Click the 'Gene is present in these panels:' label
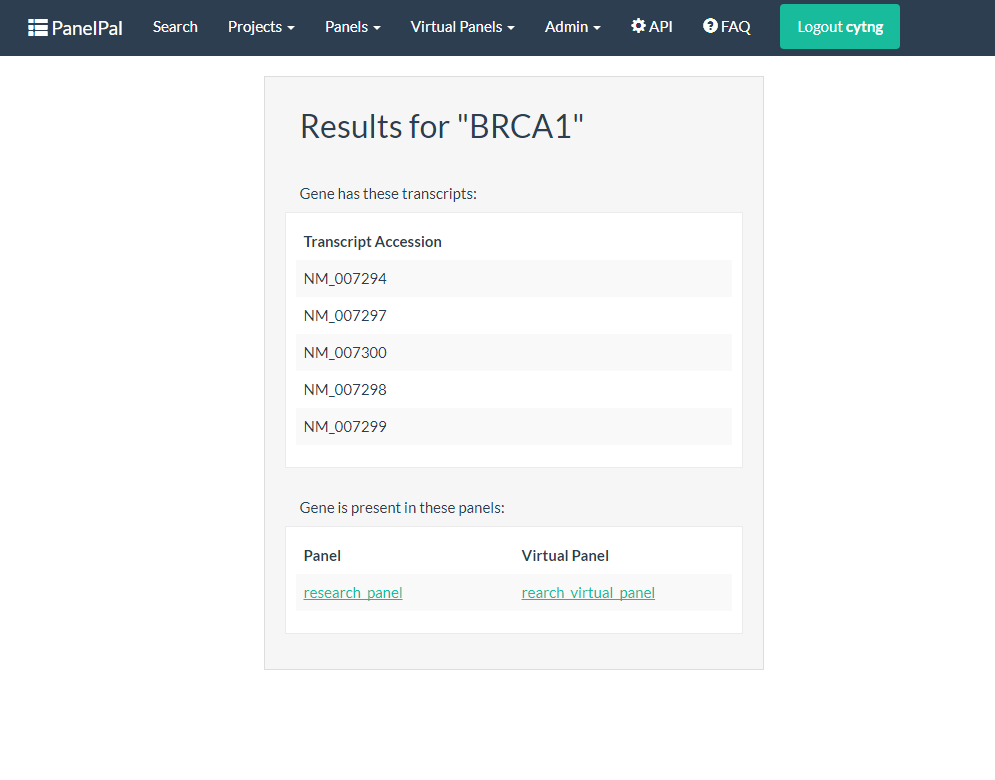995x780 pixels. [x=402, y=508]
